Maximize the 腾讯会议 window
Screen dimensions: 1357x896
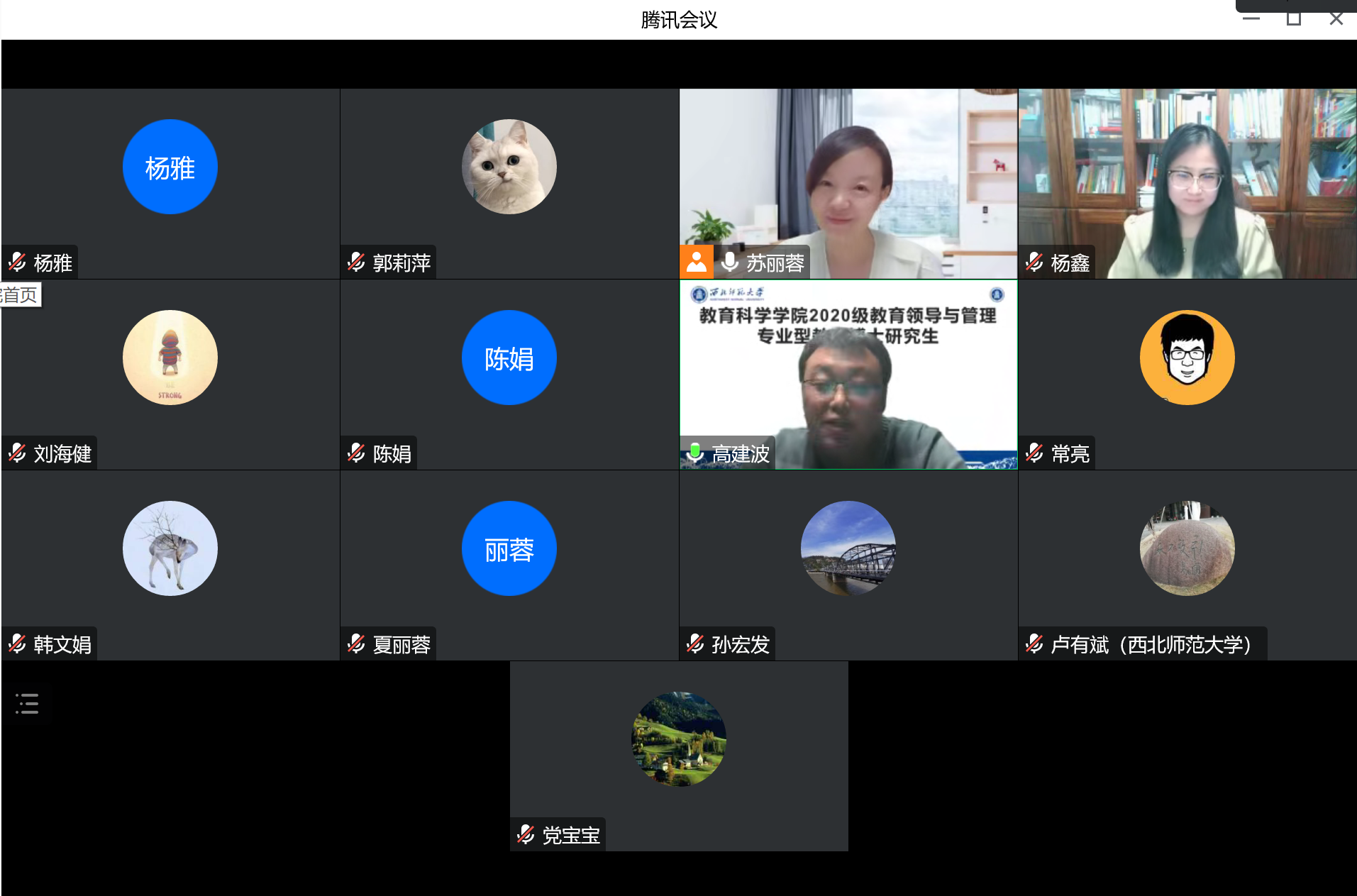point(1293,19)
